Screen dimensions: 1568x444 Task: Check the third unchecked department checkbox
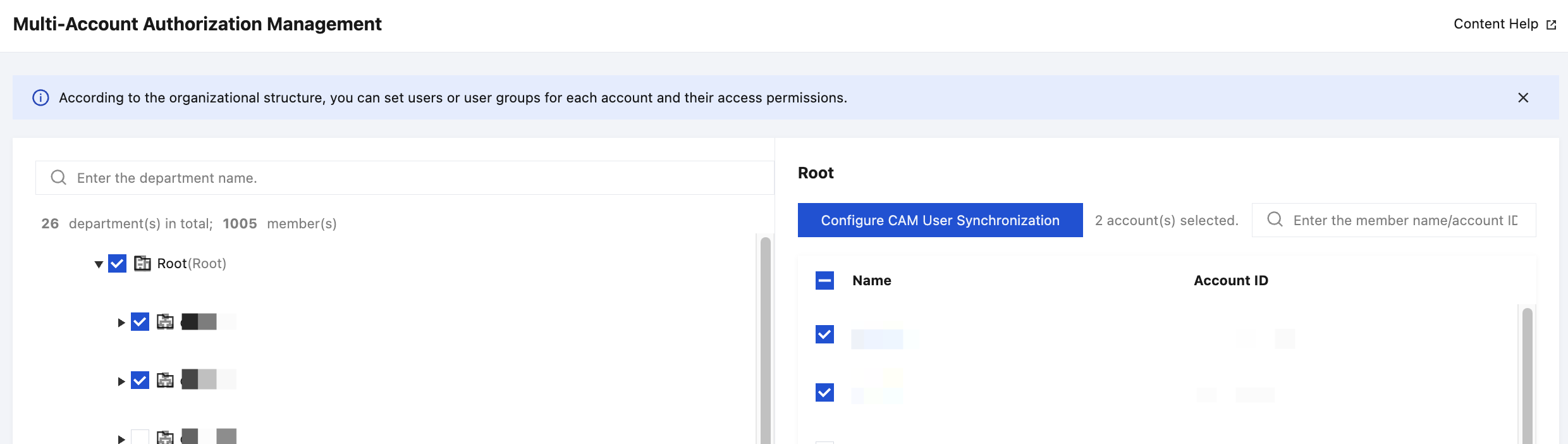click(140, 437)
